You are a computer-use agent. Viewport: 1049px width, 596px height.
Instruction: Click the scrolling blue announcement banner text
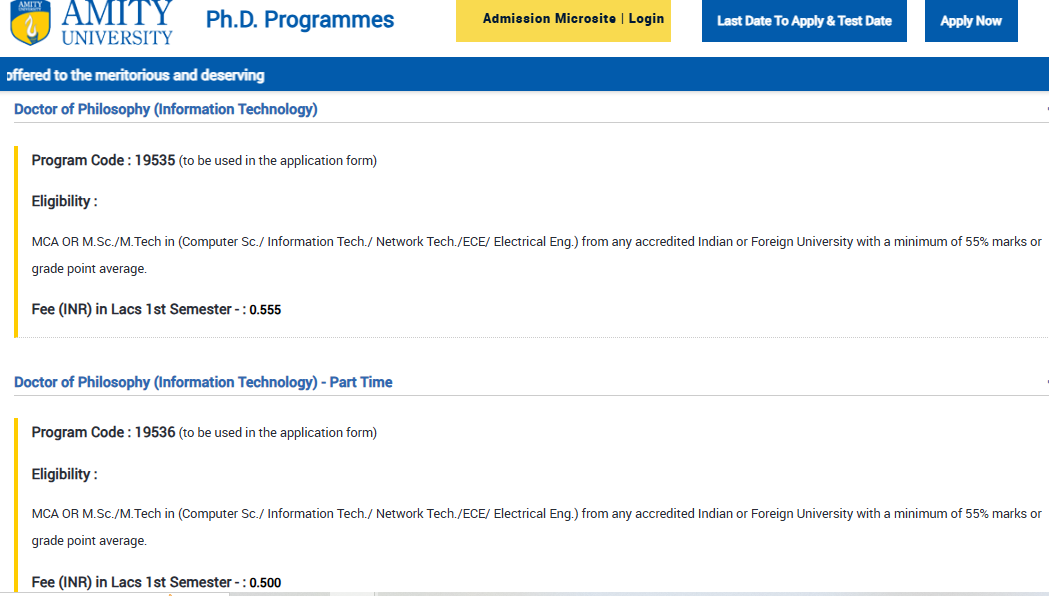(x=136, y=75)
